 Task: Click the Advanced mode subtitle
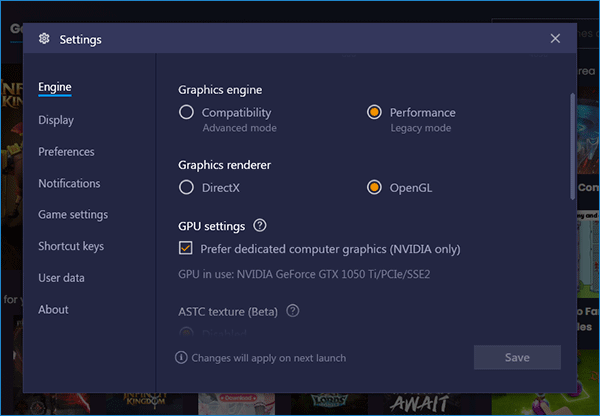(x=240, y=128)
